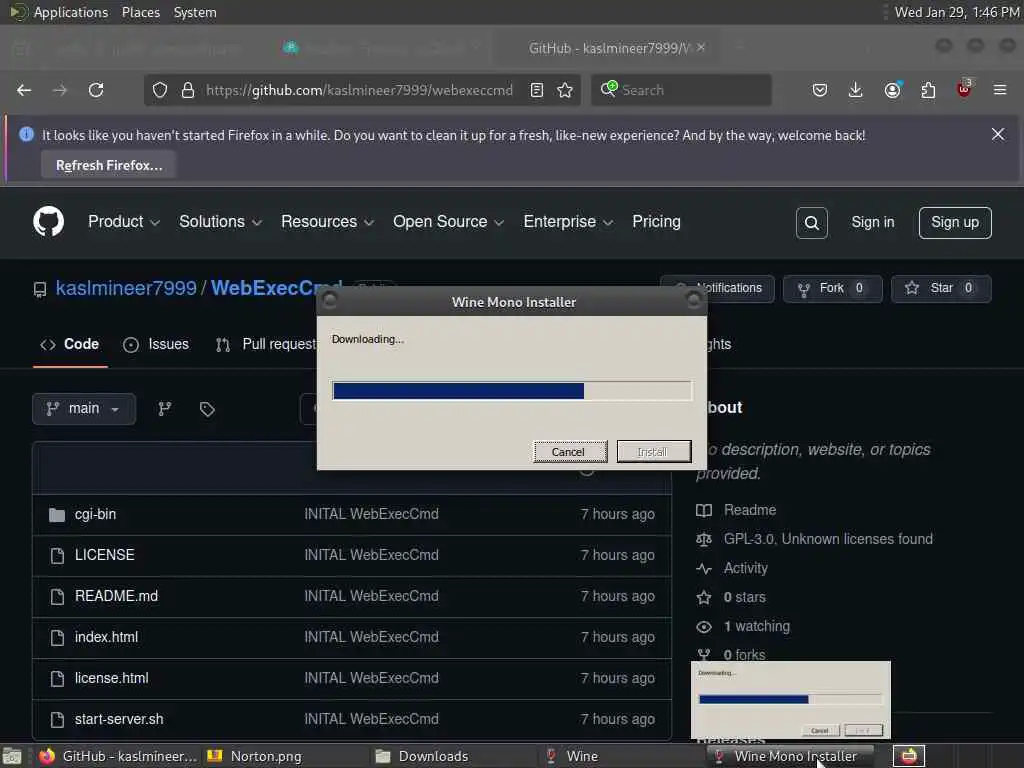
Task: Expand the Open Source menu
Action: pyautogui.click(x=448, y=222)
